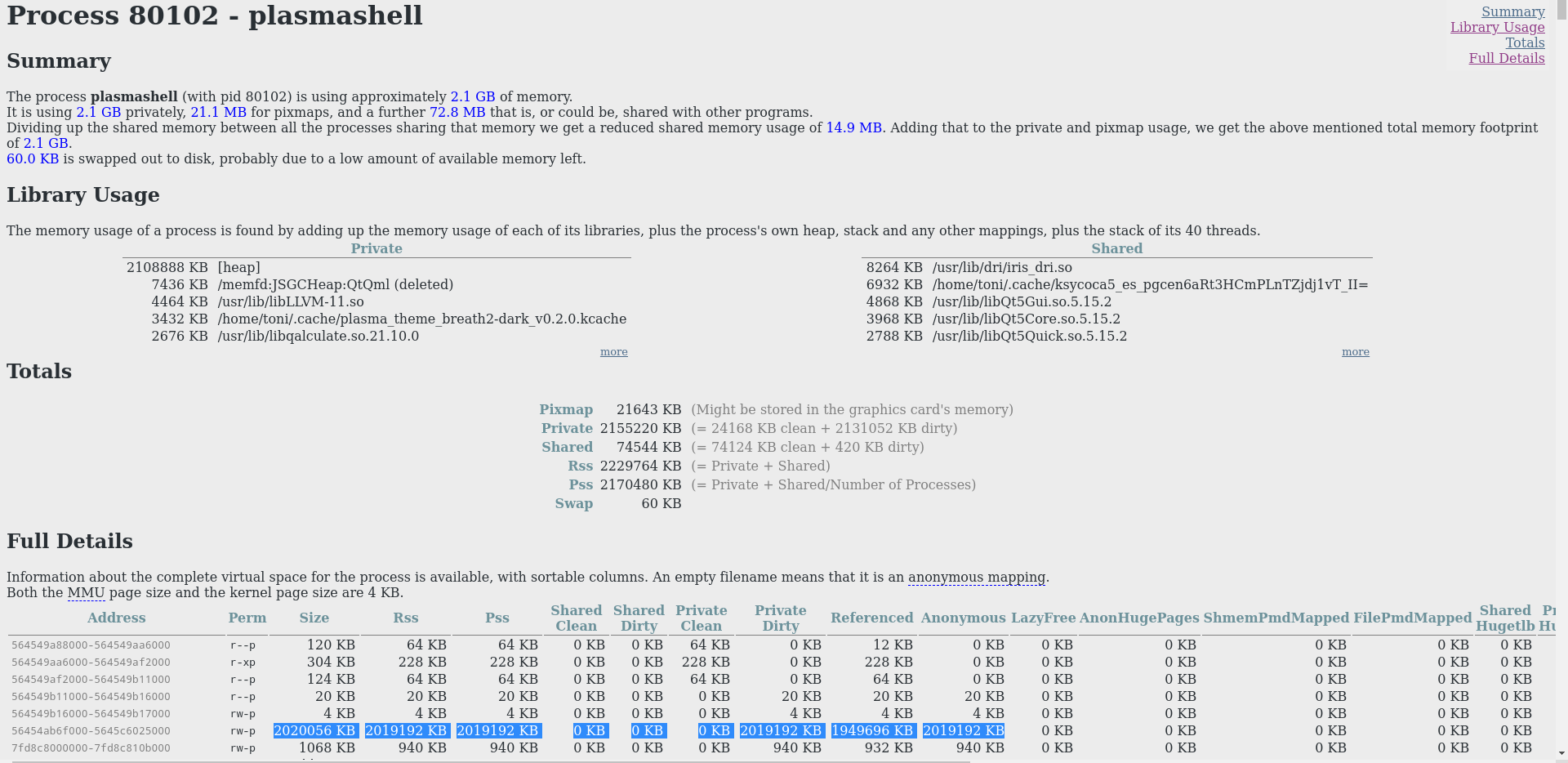The height and width of the screenshot is (763, 1568).
Task: Sort by Shared Clean column
Action: pyautogui.click(x=576, y=618)
